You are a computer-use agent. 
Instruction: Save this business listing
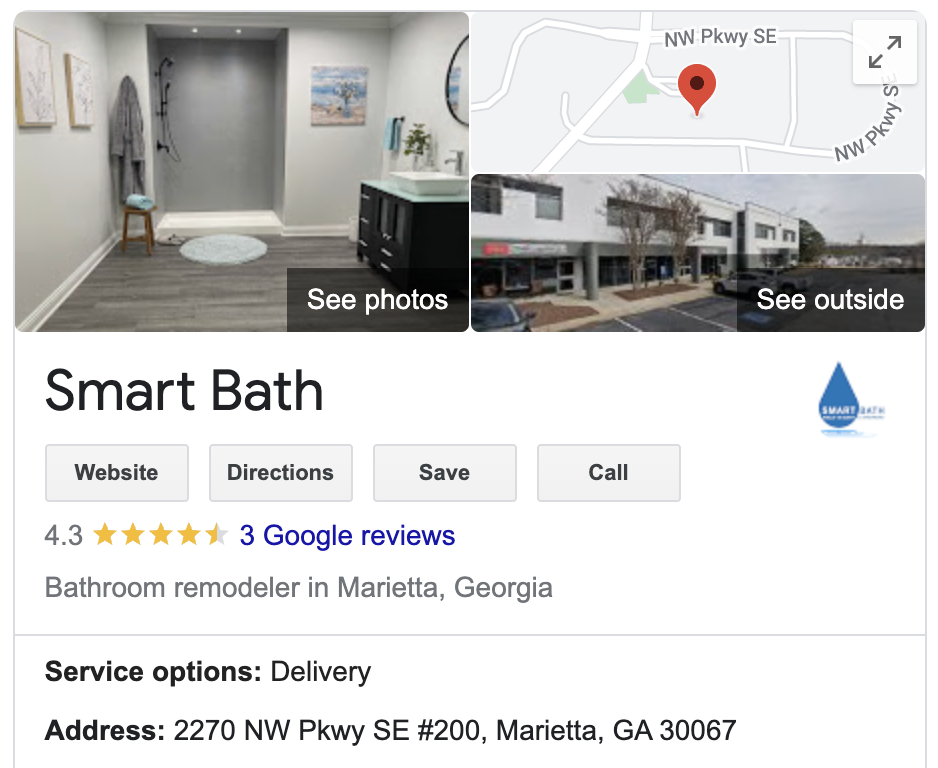coord(444,473)
